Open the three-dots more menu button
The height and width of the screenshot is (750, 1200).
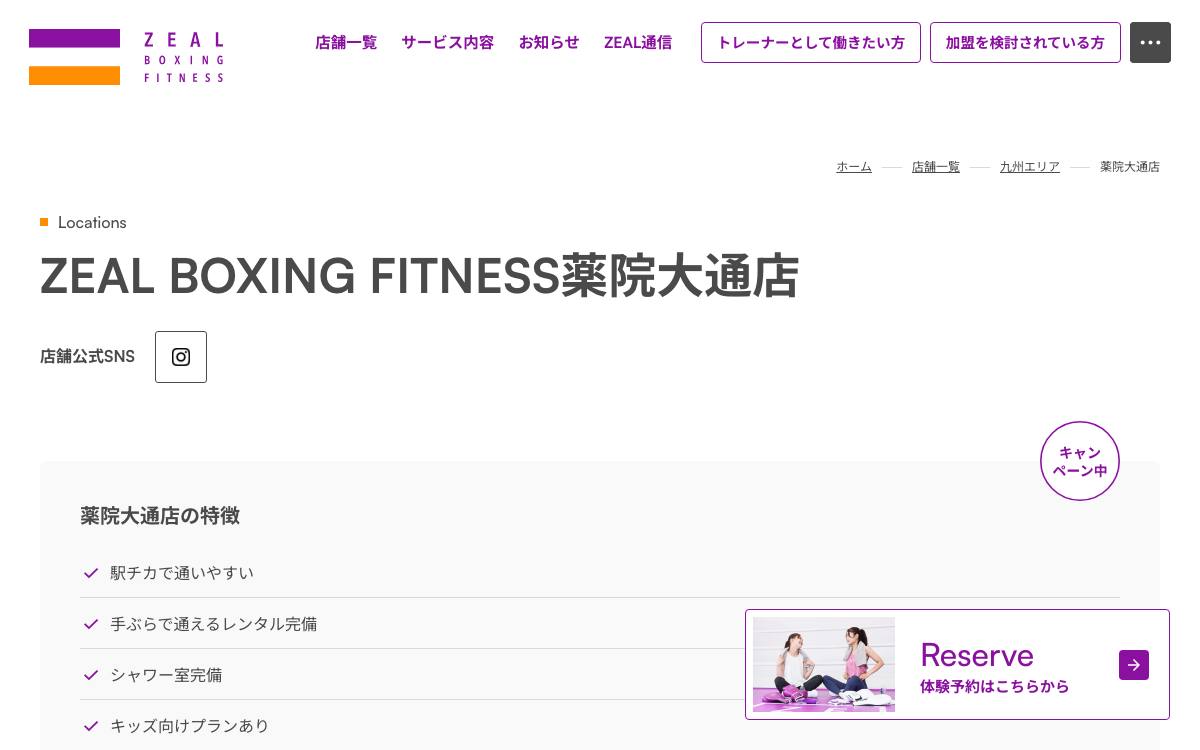click(1150, 43)
